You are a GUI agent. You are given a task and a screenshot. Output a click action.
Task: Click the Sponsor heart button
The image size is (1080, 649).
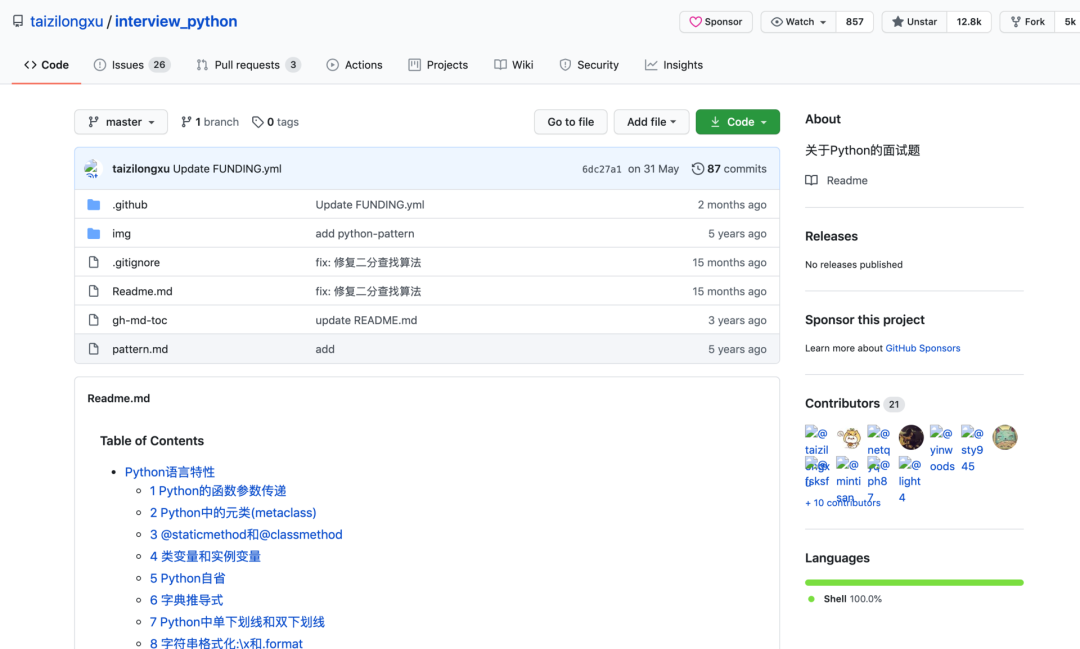[x=716, y=22]
